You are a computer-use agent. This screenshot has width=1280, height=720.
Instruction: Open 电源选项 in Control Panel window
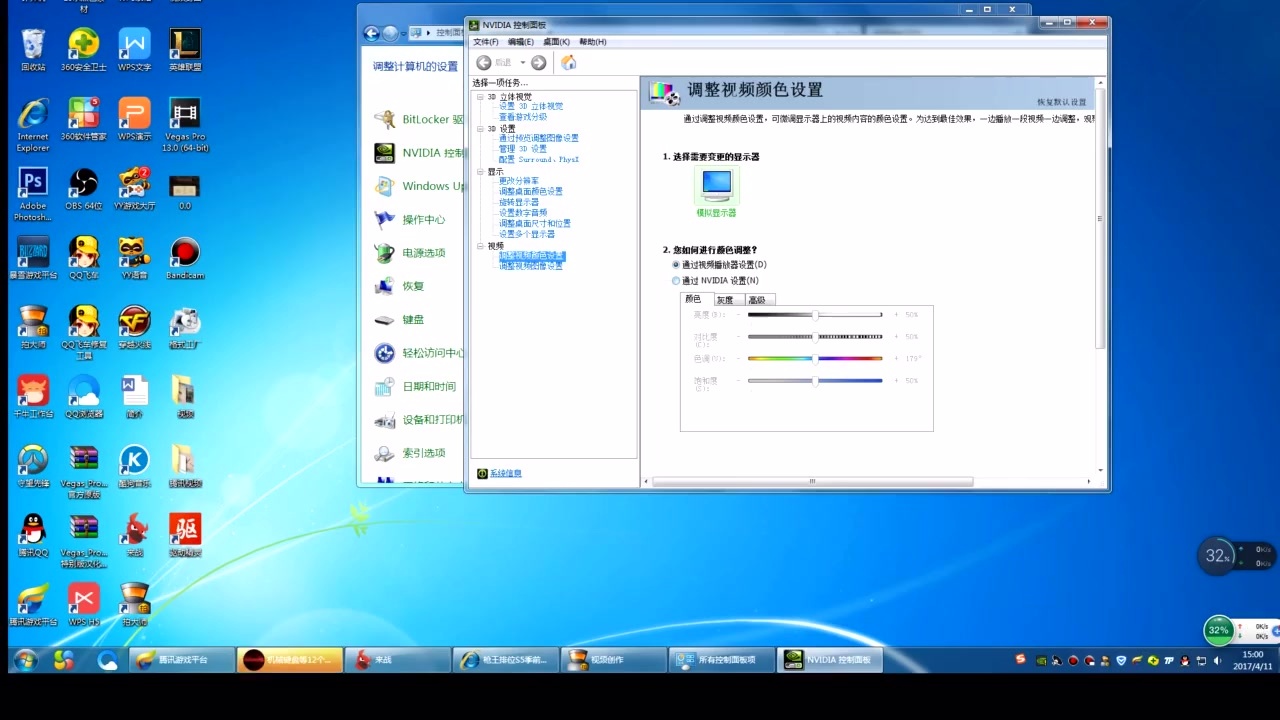click(410, 253)
